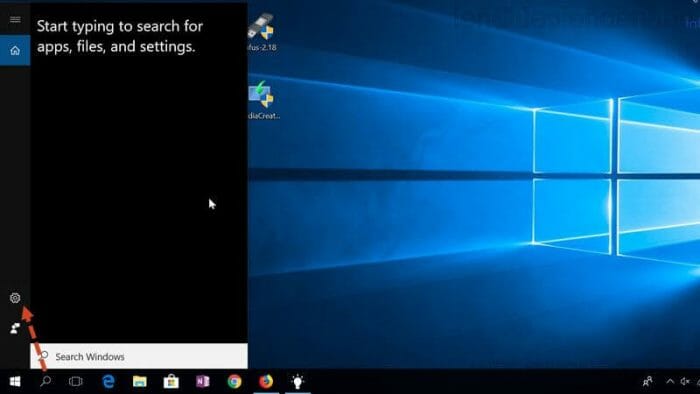Open the People icon in system tray
The height and width of the screenshot is (394, 700).
(647, 382)
